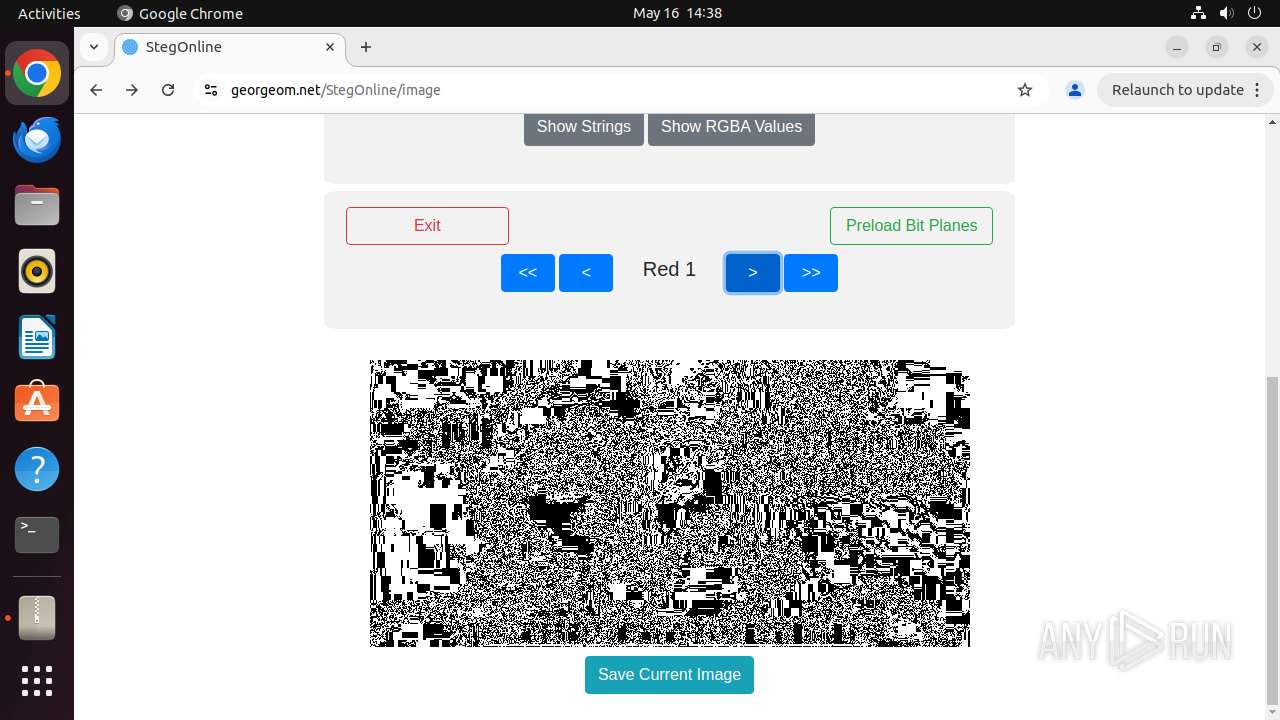Launch Thunderbird mail from the dock
1280x720 pixels.
(x=37, y=140)
